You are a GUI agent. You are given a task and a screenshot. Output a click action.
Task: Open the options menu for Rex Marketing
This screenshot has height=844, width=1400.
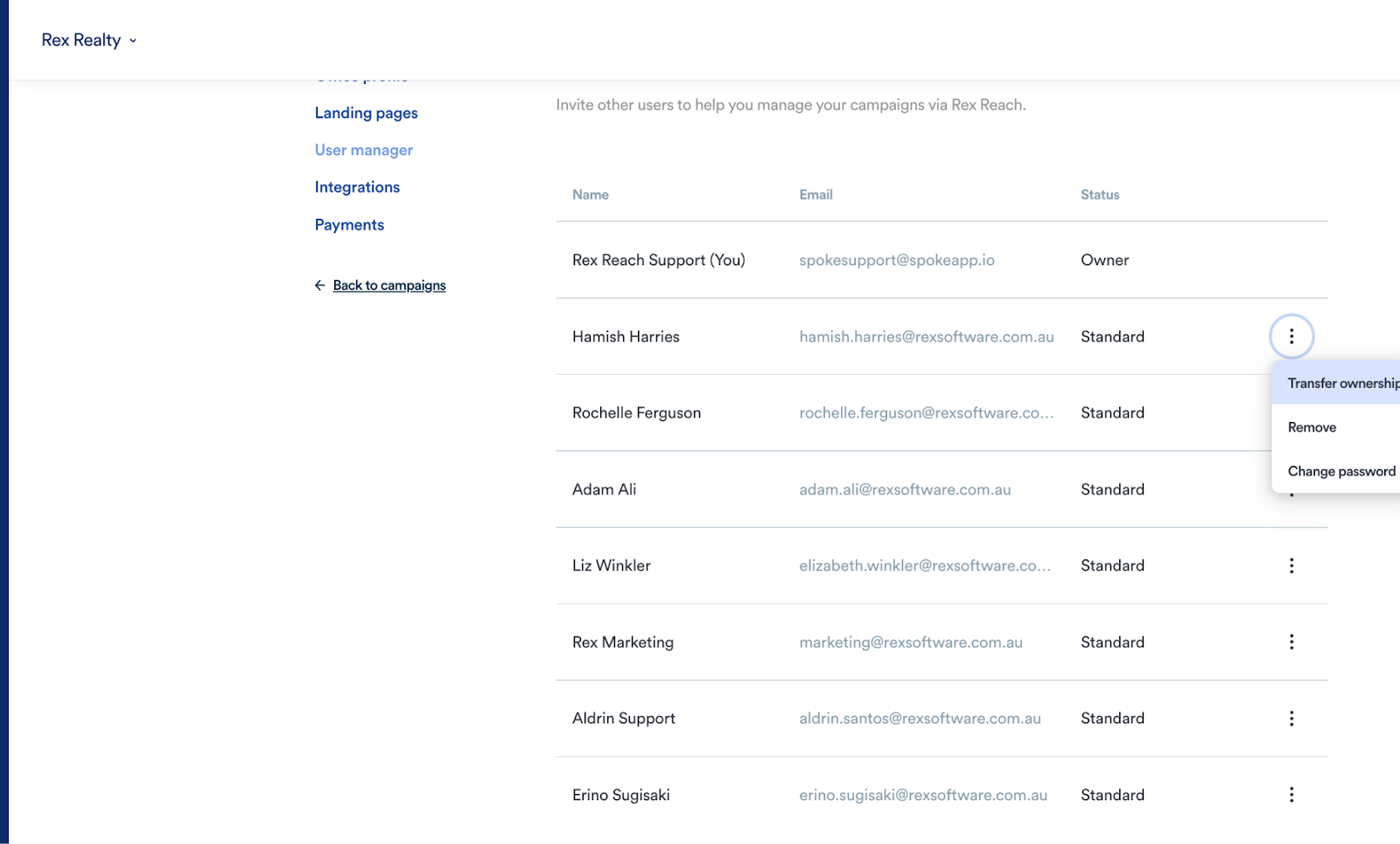[x=1291, y=642]
